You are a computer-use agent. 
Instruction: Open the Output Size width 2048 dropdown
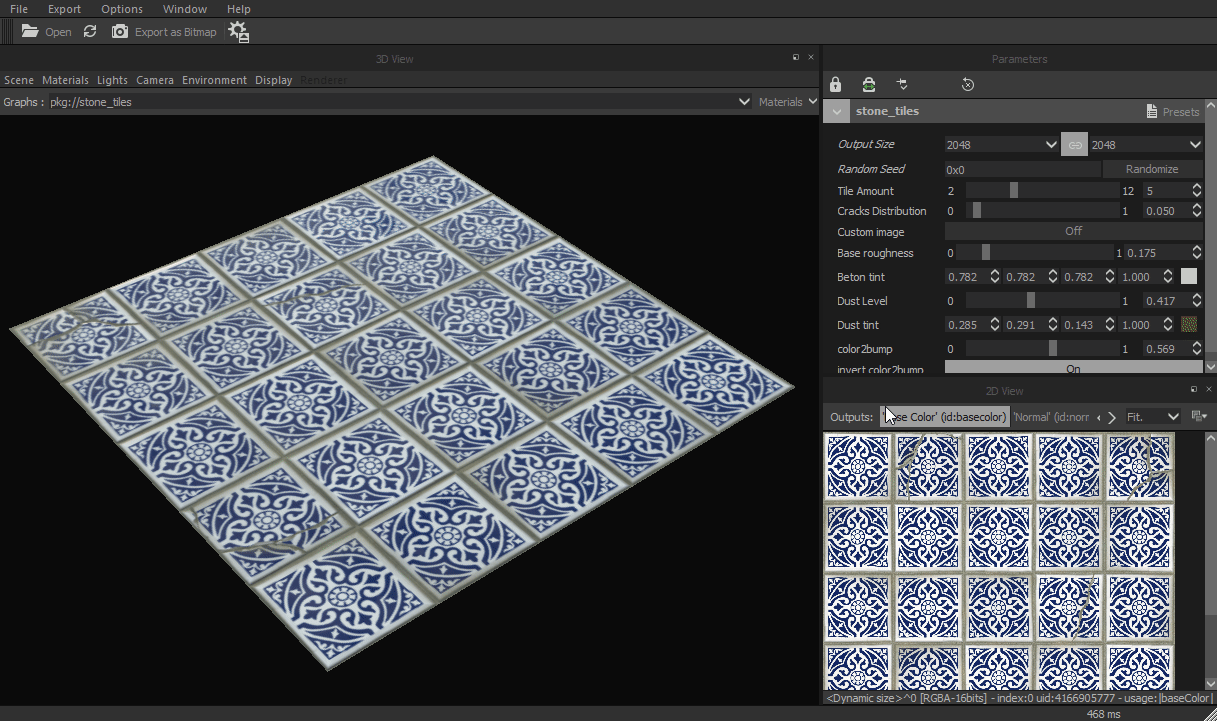coord(1001,145)
